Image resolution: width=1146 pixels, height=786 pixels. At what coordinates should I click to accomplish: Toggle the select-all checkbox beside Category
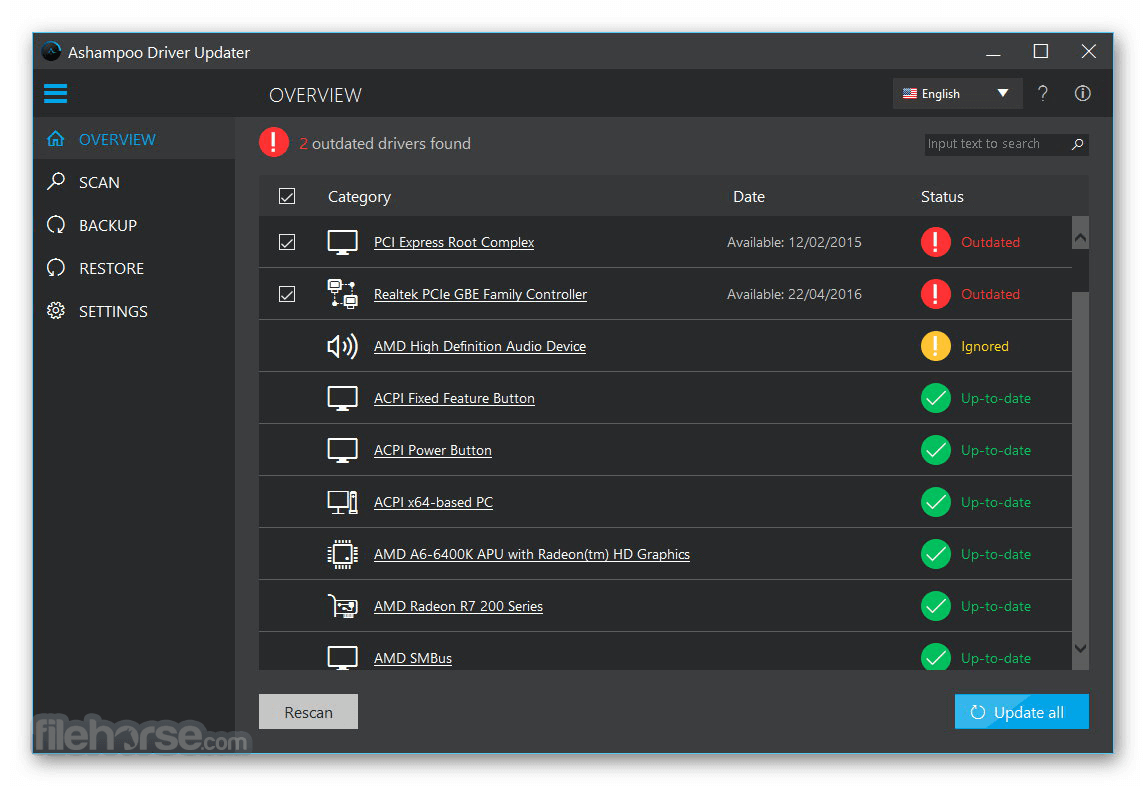[287, 196]
